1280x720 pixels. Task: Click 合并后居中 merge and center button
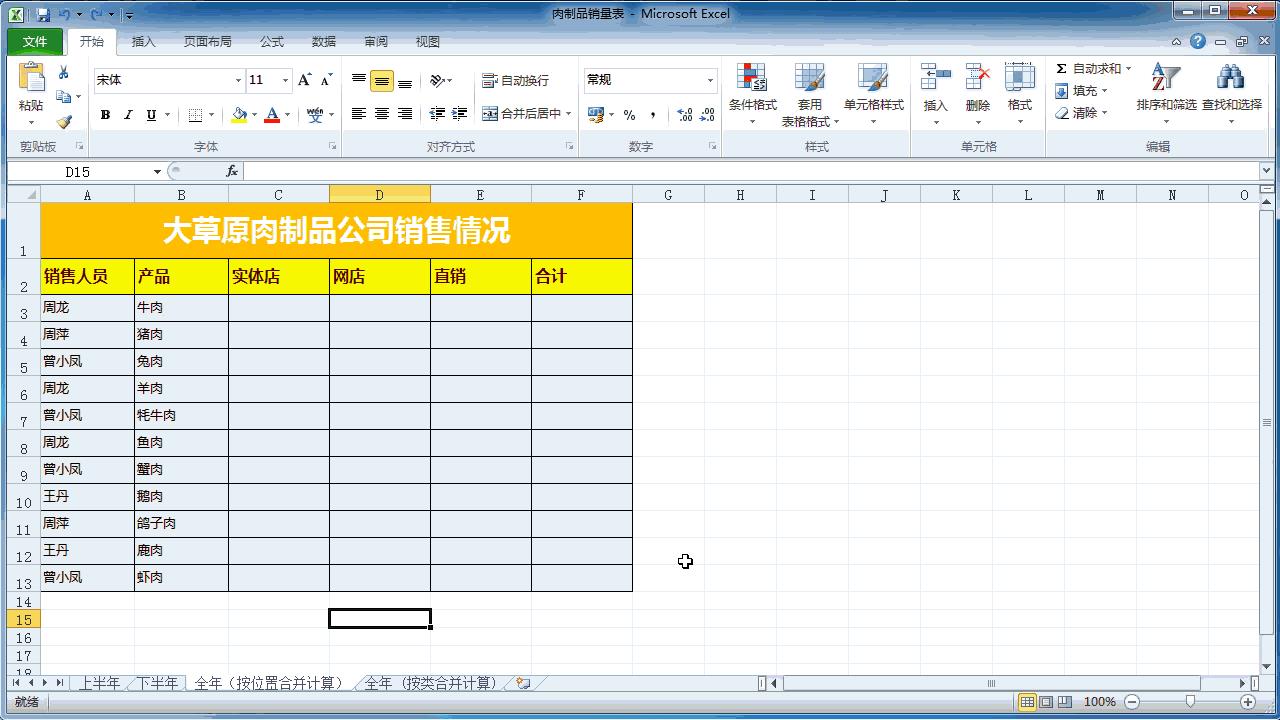(x=521, y=114)
